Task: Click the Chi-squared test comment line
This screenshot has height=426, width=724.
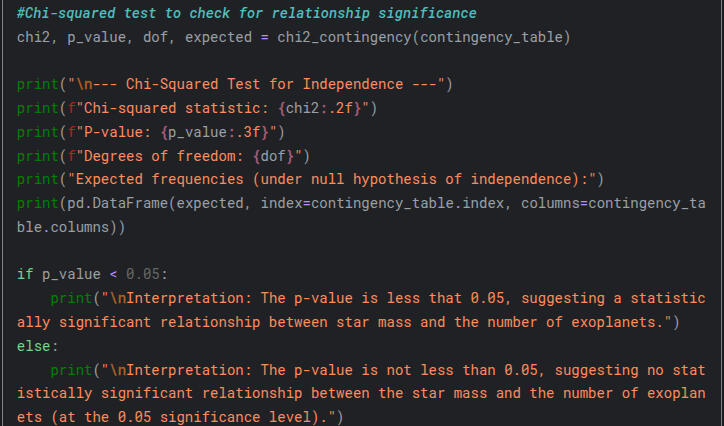Action: (x=246, y=14)
